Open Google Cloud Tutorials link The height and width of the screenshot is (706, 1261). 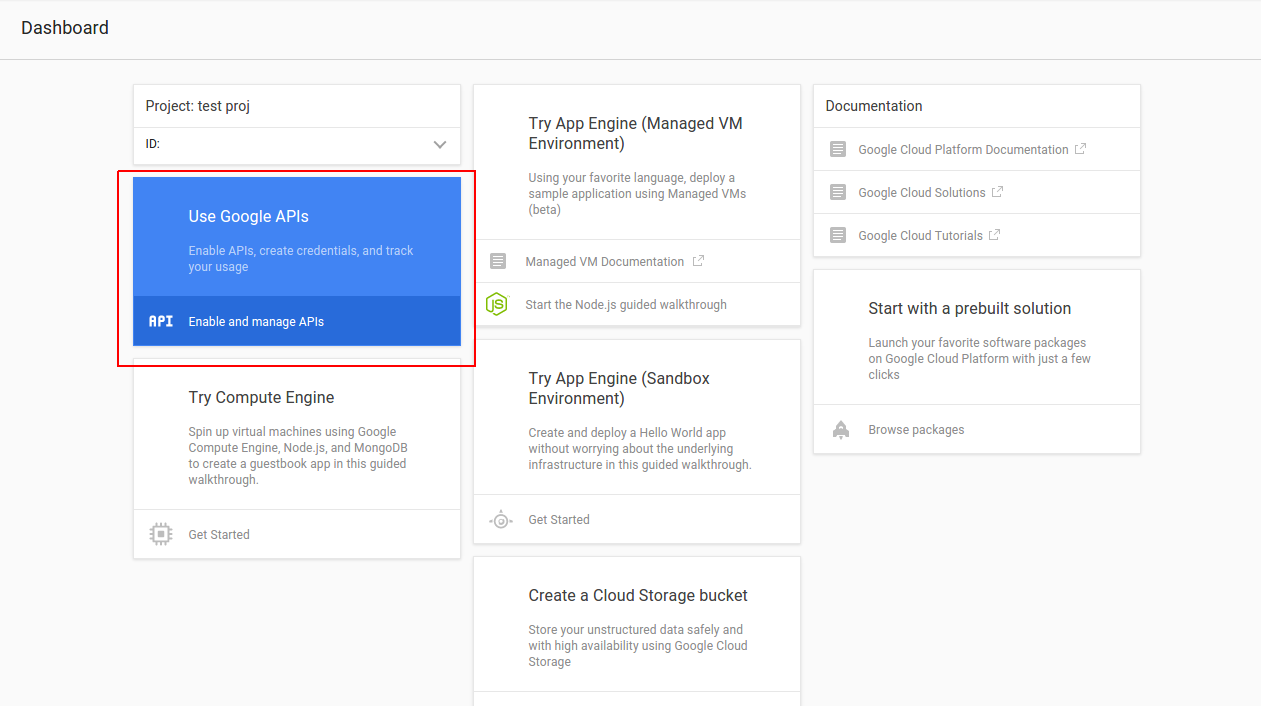coord(920,235)
